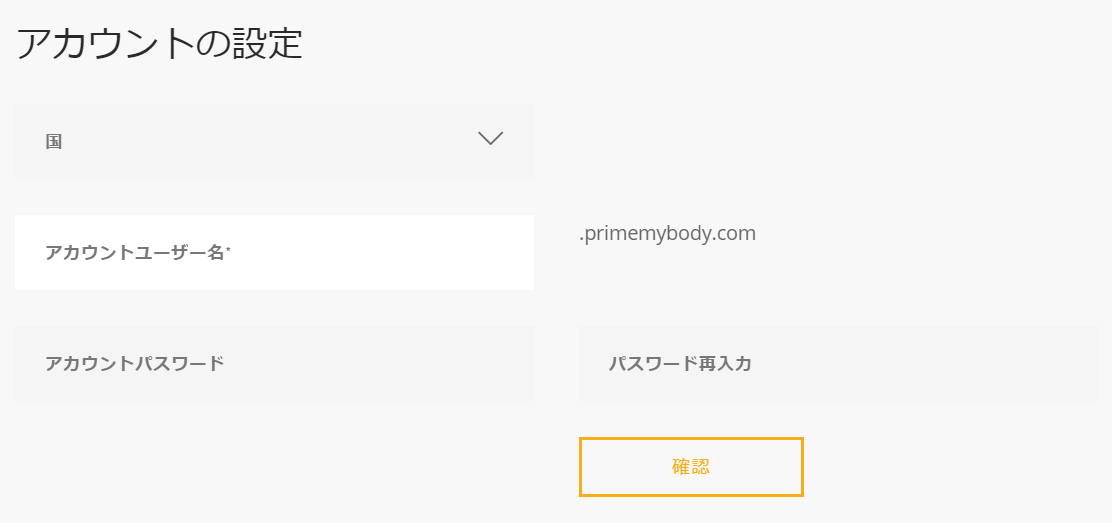Viewport: 1112px width, 523px height.
Task: Click the 確認 text in the orange-bordered button
Action: point(691,467)
